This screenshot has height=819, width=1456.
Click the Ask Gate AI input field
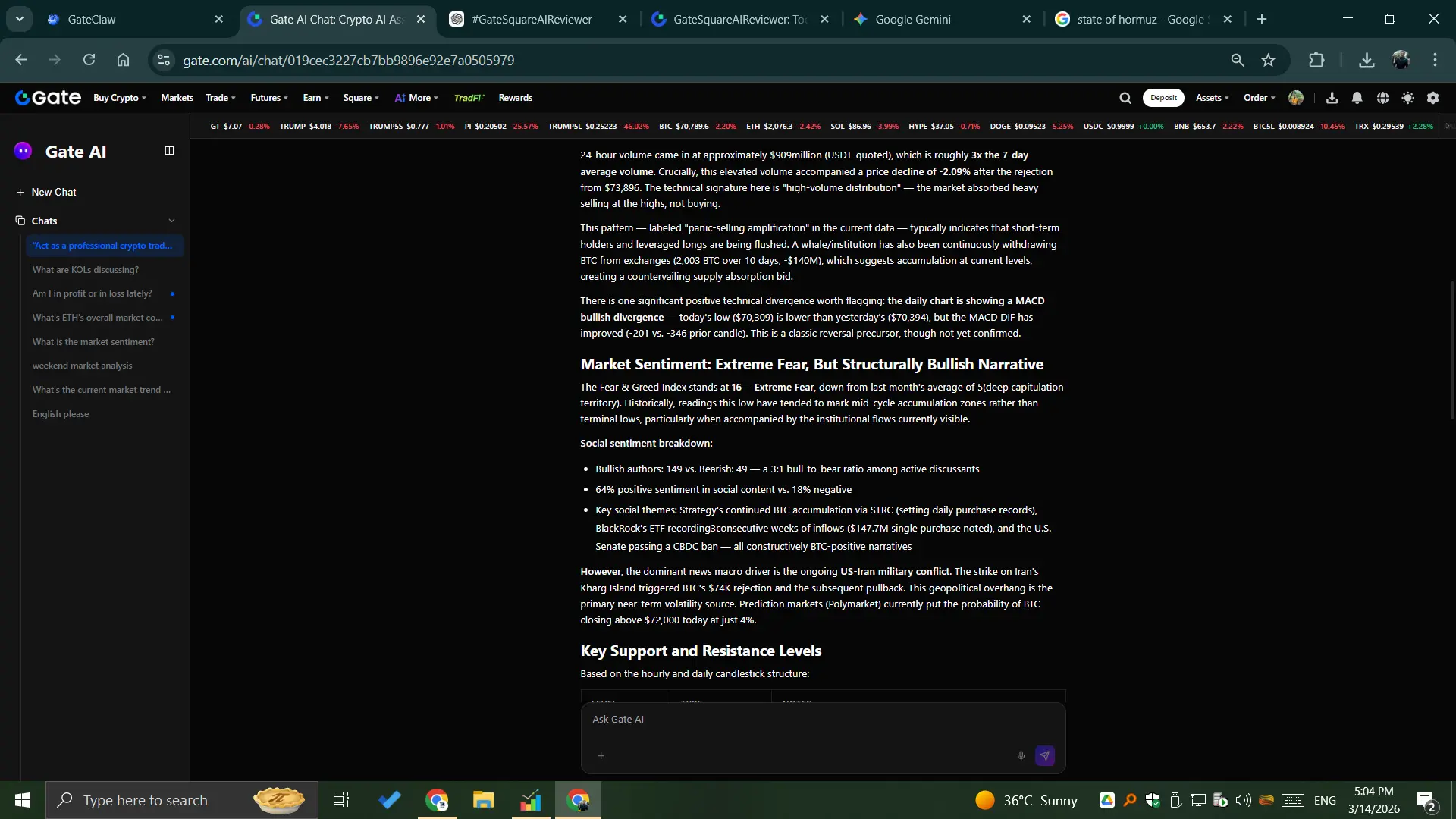804,720
